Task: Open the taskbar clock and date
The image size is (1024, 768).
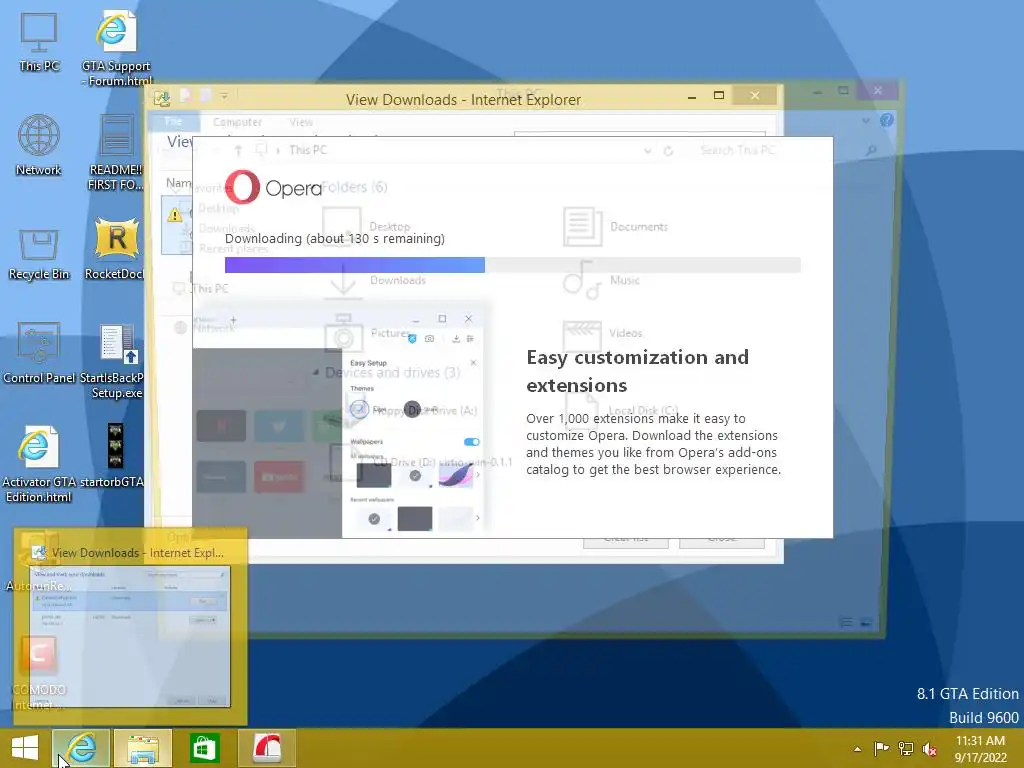Action: click(980, 749)
